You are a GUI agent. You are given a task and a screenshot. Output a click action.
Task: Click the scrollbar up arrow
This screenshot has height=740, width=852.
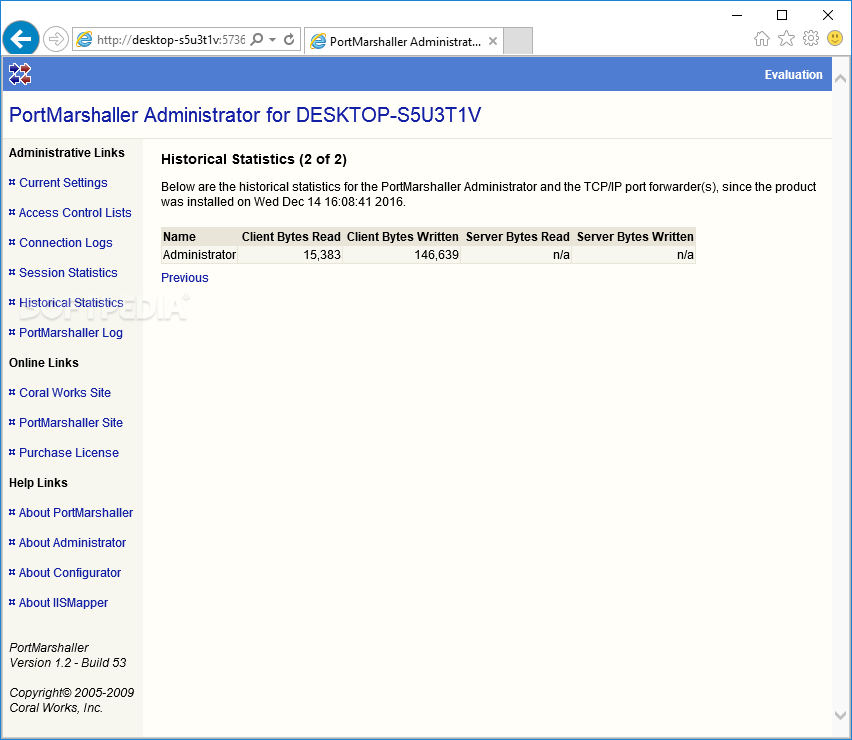tap(840, 79)
